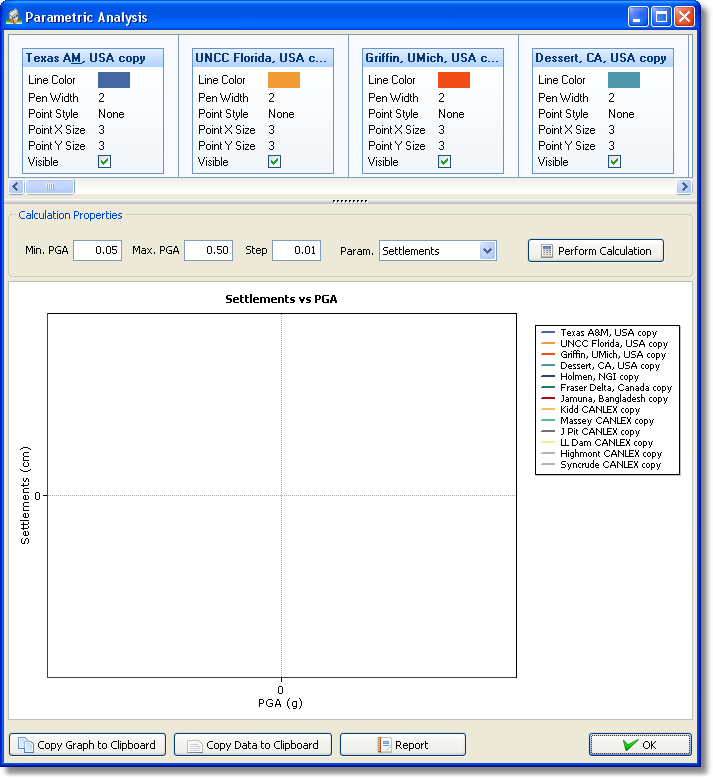Disable Visible for Griffin, UMich series
The height and width of the screenshot is (779, 713).
tap(445, 161)
